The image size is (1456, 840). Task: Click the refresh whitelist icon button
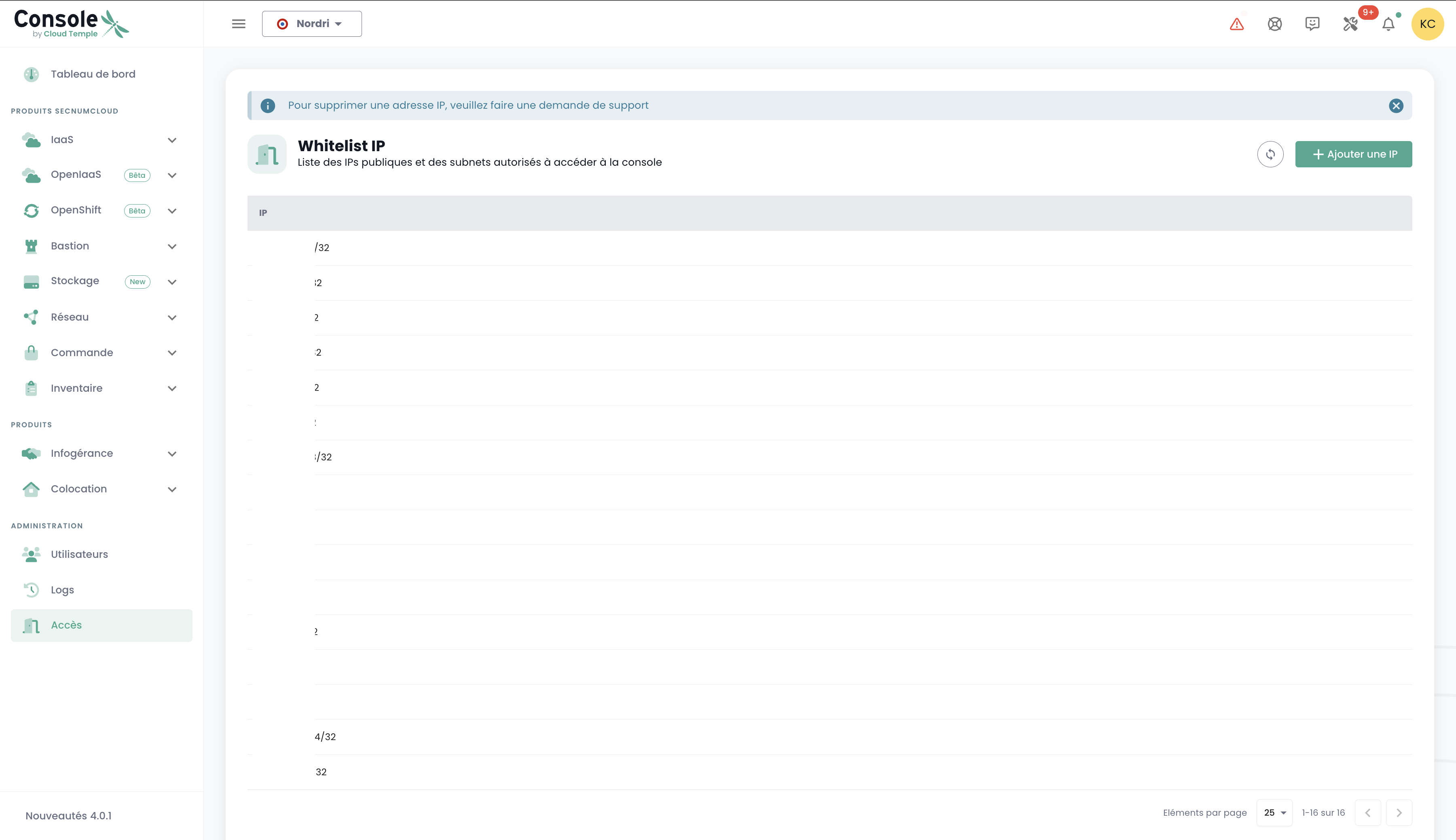1270,154
